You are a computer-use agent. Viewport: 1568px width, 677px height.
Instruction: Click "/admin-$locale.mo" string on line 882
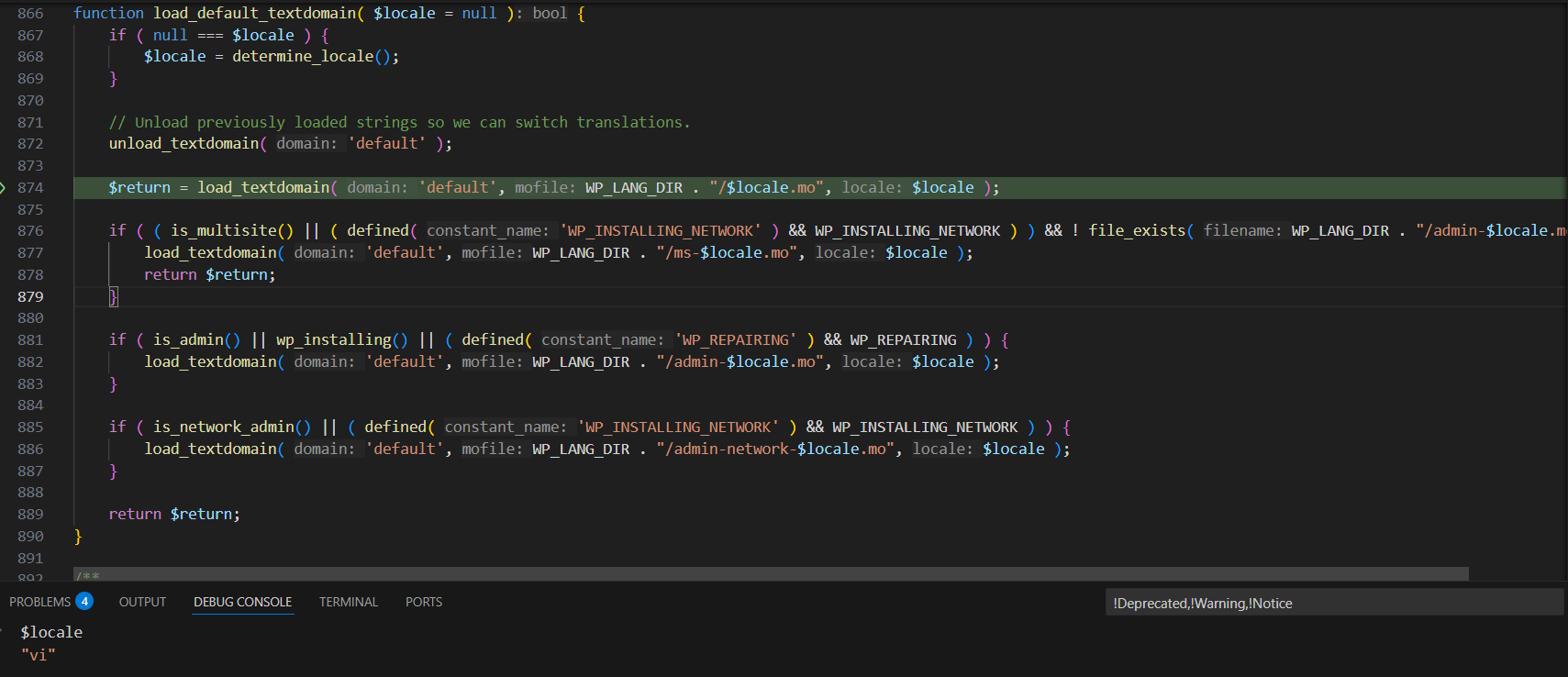[740, 361]
